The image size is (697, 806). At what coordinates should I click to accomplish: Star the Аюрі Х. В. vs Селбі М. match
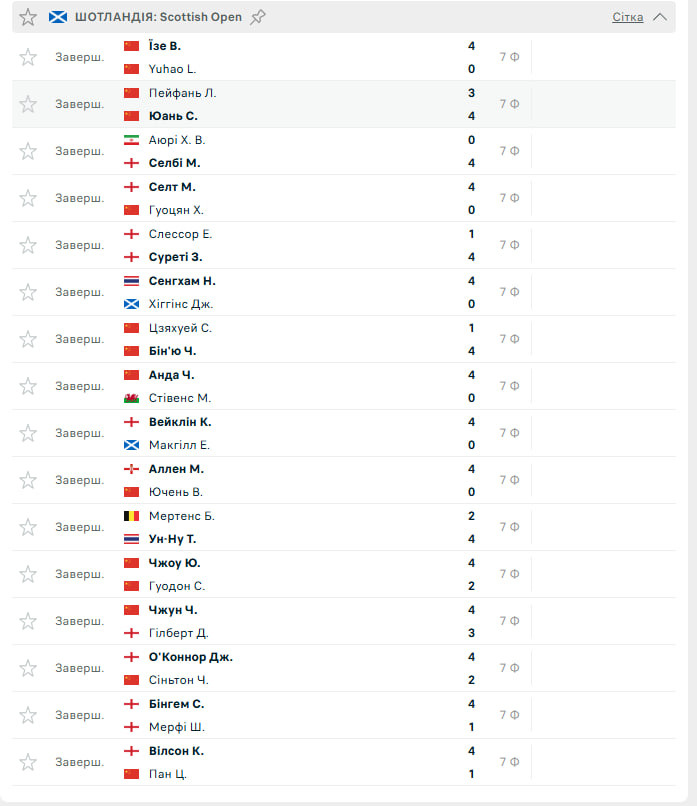pyautogui.click(x=28, y=151)
